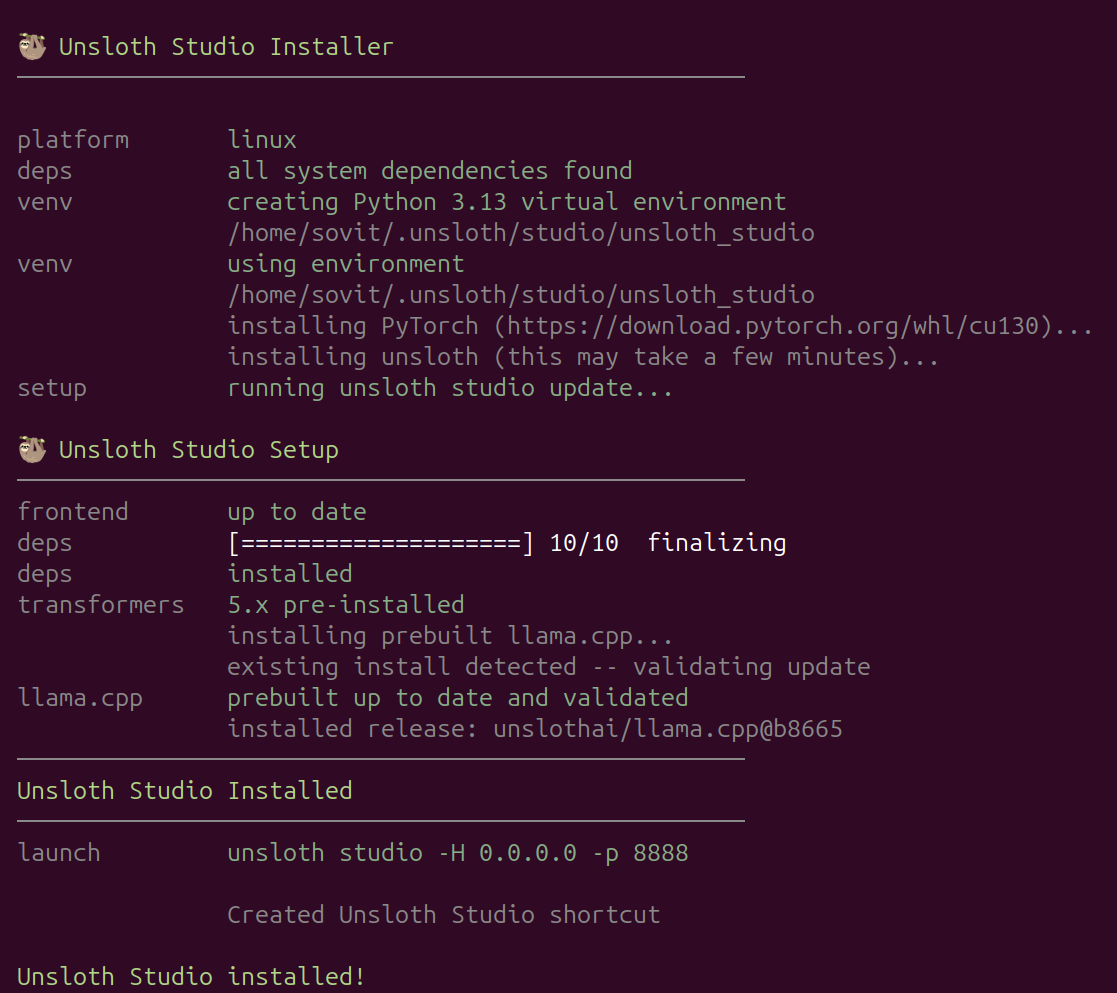Click the 'installed' deps status
This screenshot has height=993, width=1117.
(x=289, y=574)
